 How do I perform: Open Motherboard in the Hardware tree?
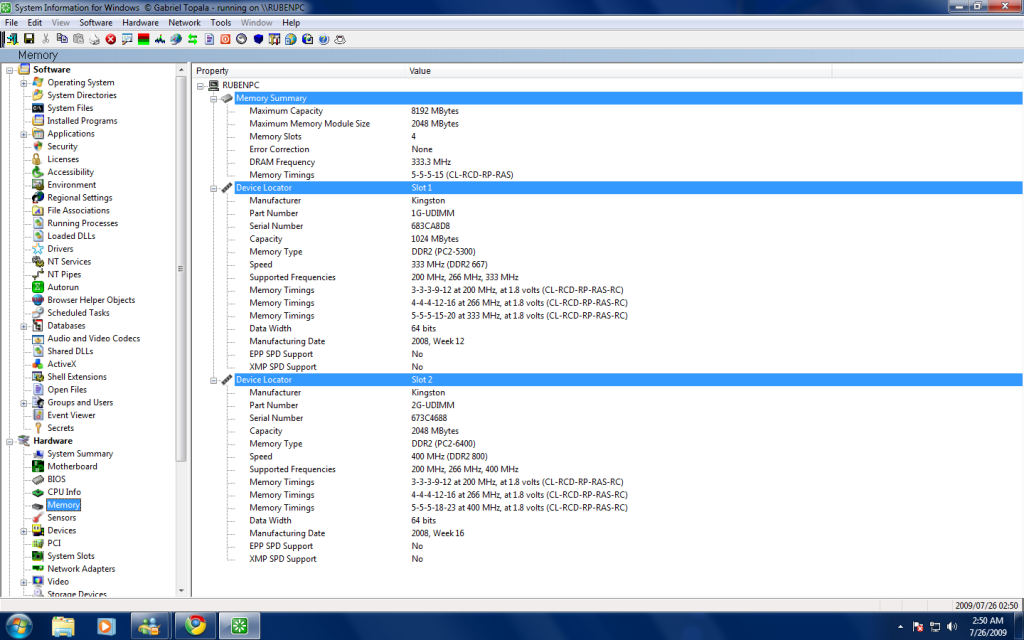point(72,466)
